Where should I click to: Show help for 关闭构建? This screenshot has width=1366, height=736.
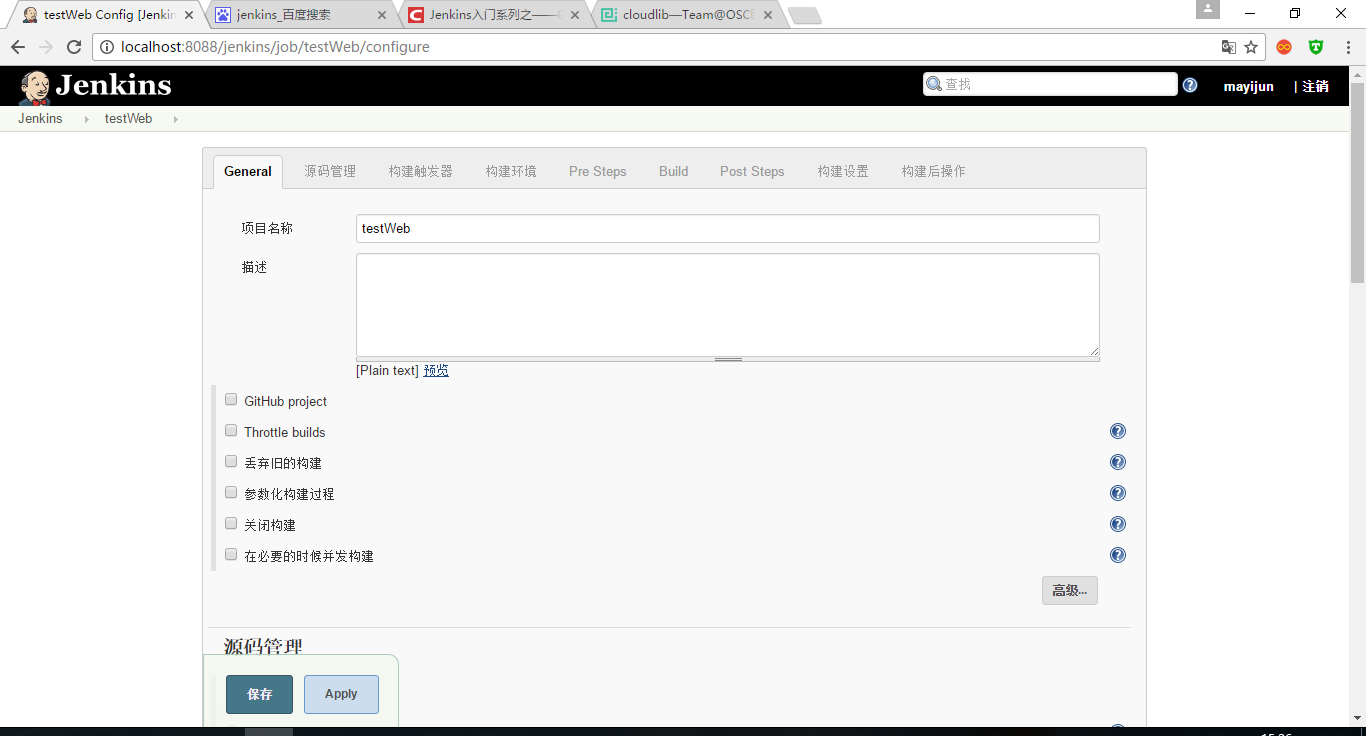point(1118,524)
